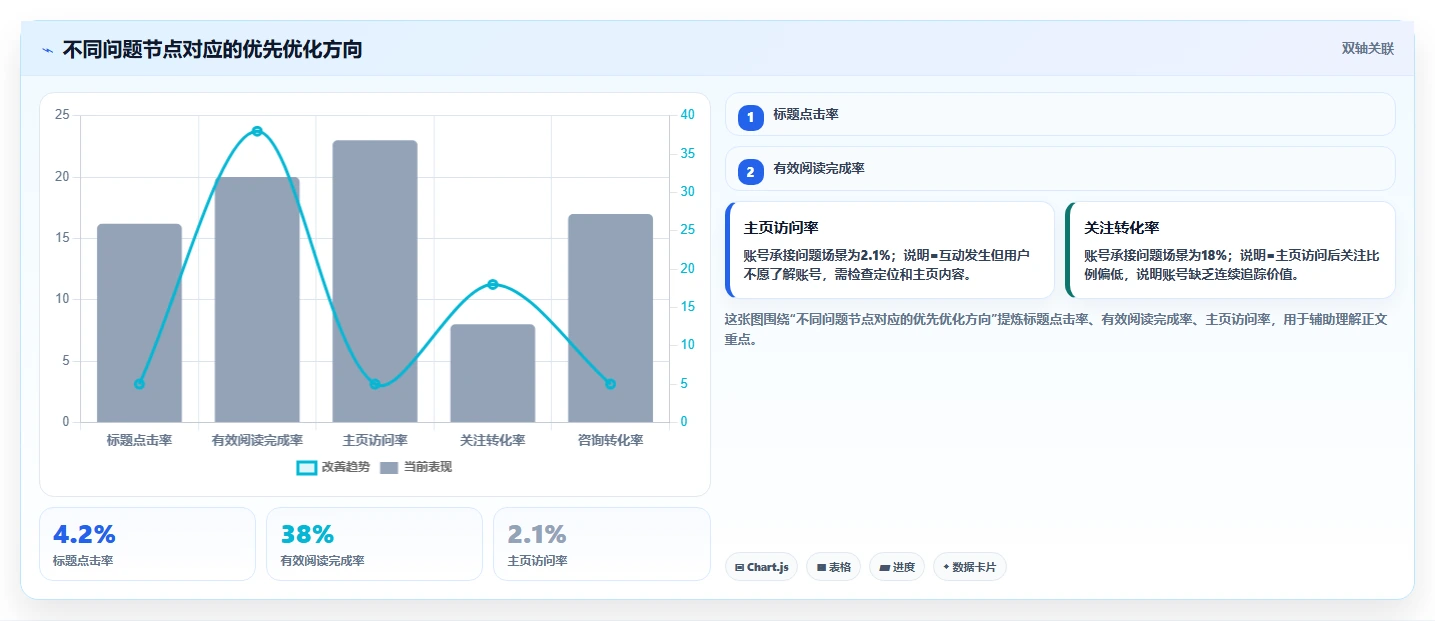Image resolution: width=1435 pixels, height=621 pixels.
Task: Click the 数据卡片 tag chip
Action: [970, 567]
